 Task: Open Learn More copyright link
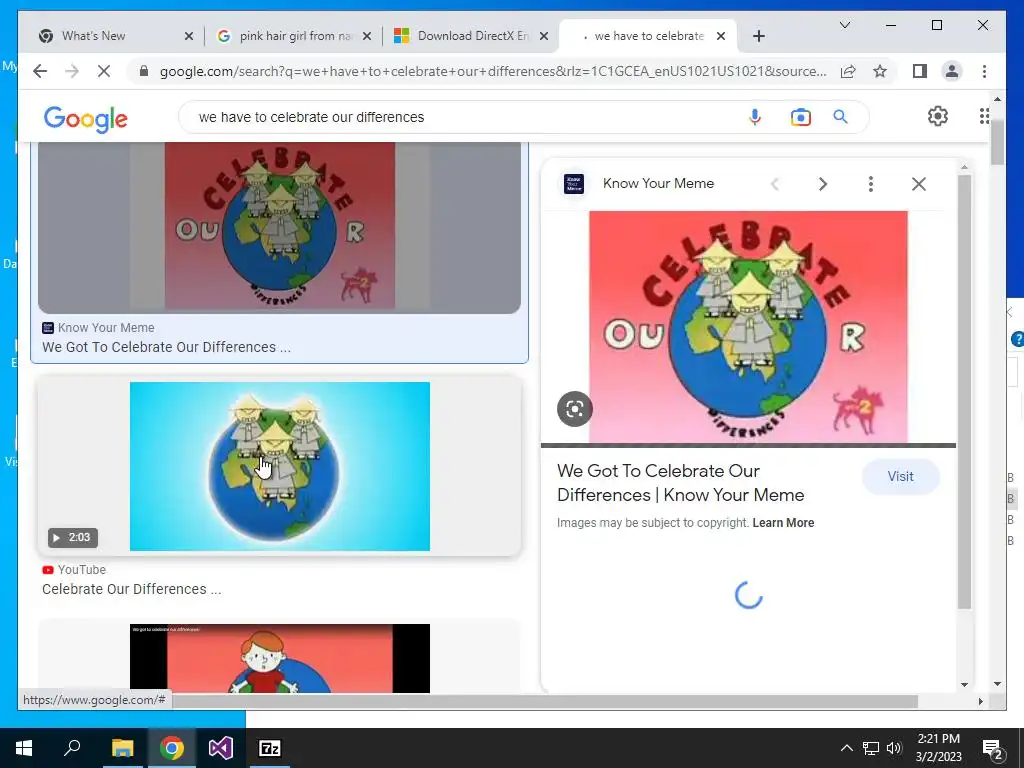pyautogui.click(x=783, y=522)
